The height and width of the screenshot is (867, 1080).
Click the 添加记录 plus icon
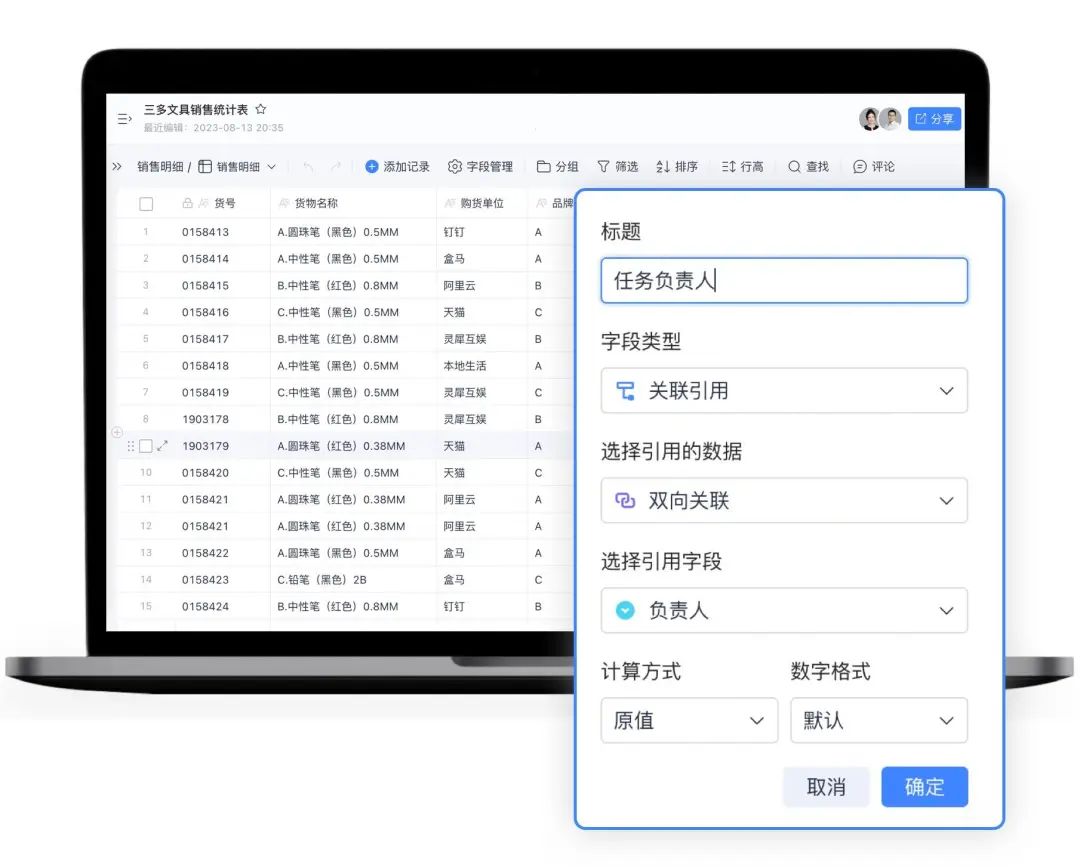click(x=372, y=167)
